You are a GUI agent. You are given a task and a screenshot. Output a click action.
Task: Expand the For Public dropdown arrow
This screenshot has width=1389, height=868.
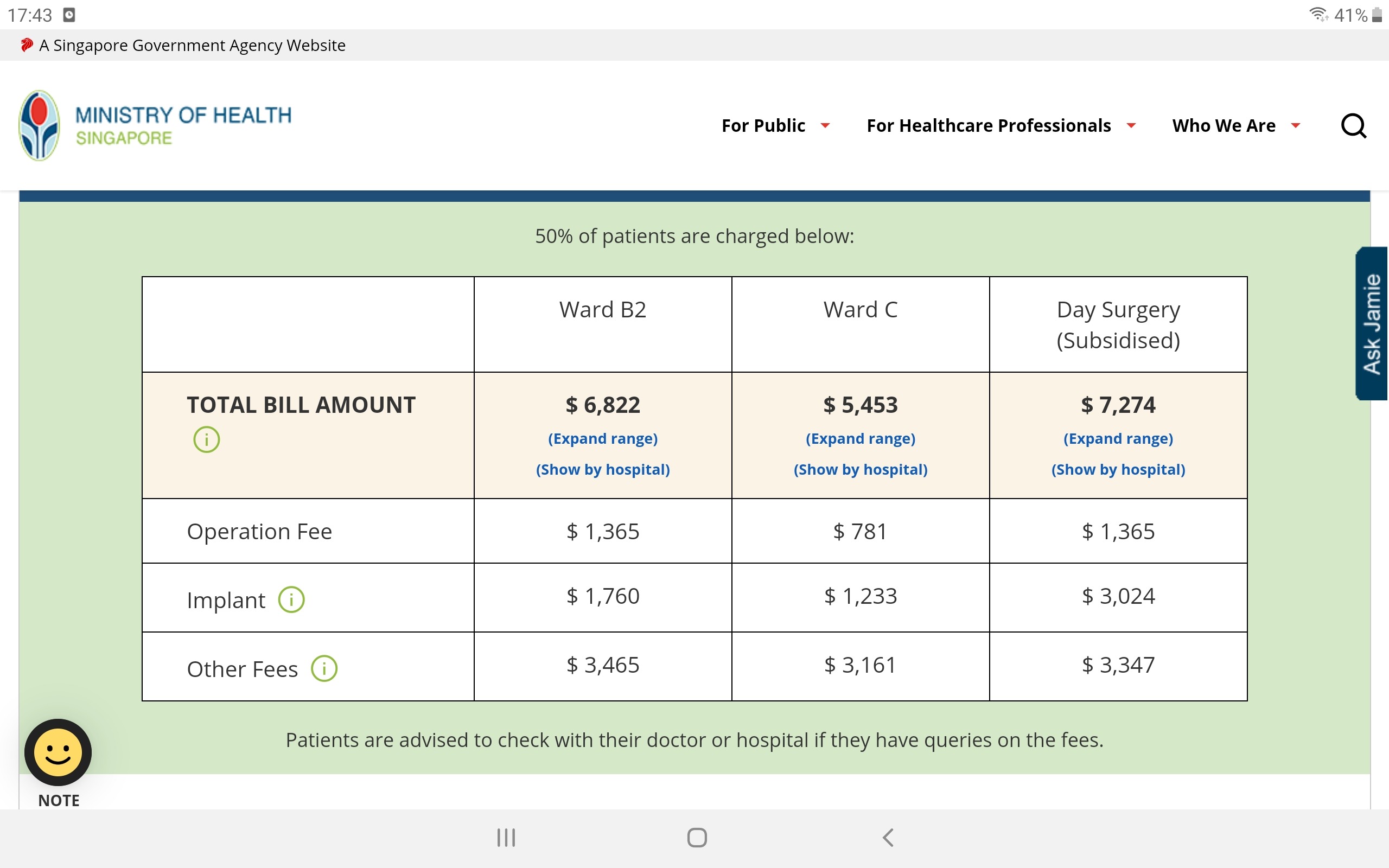click(x=825, y=126)
